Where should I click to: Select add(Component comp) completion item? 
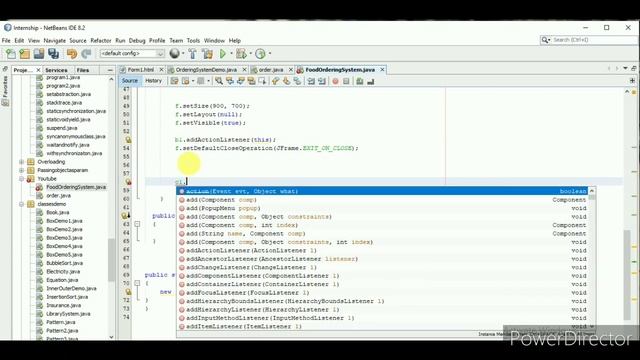pyautogui.click(x=382, y=200)
